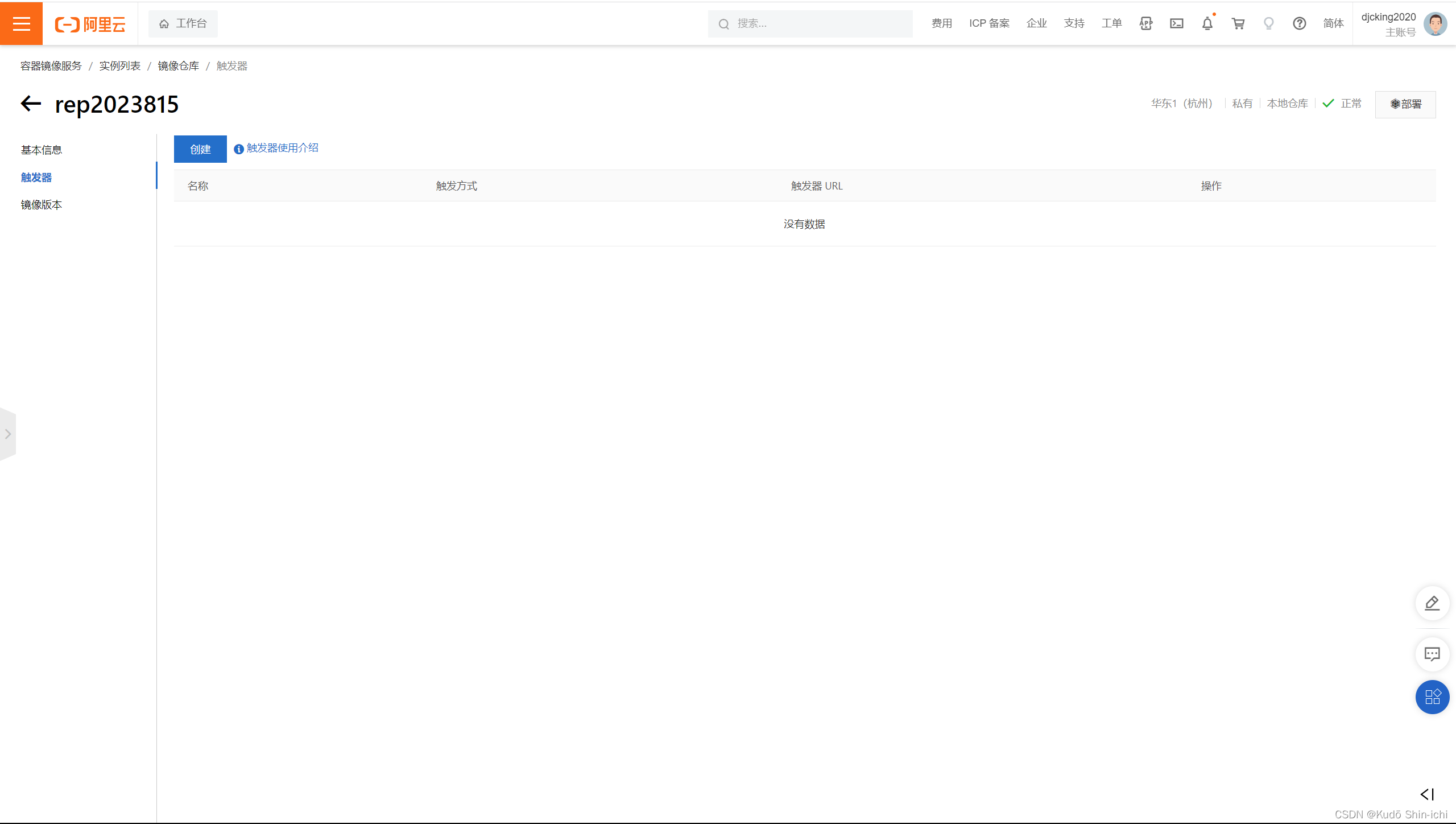Expand the collapsed left side panel

(8, 434)
